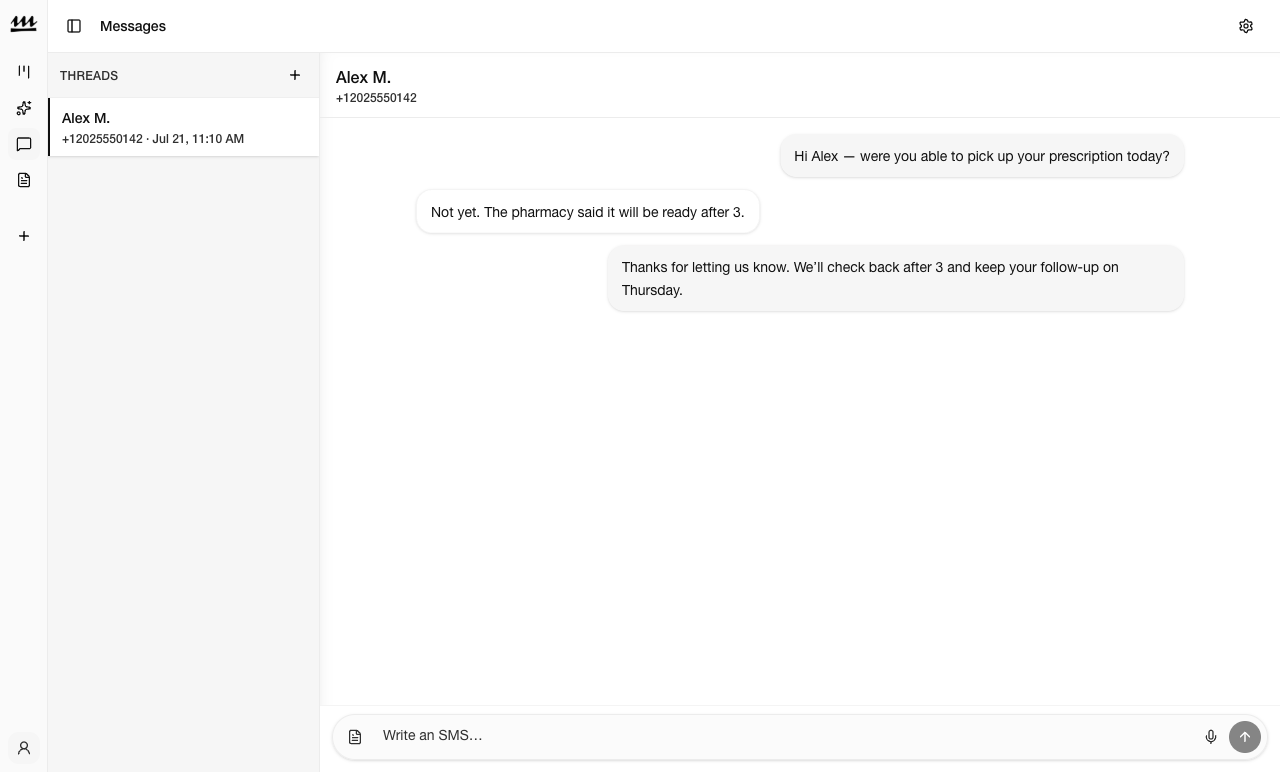Click the Alex M. conversation header name

[x=363, y=77]
